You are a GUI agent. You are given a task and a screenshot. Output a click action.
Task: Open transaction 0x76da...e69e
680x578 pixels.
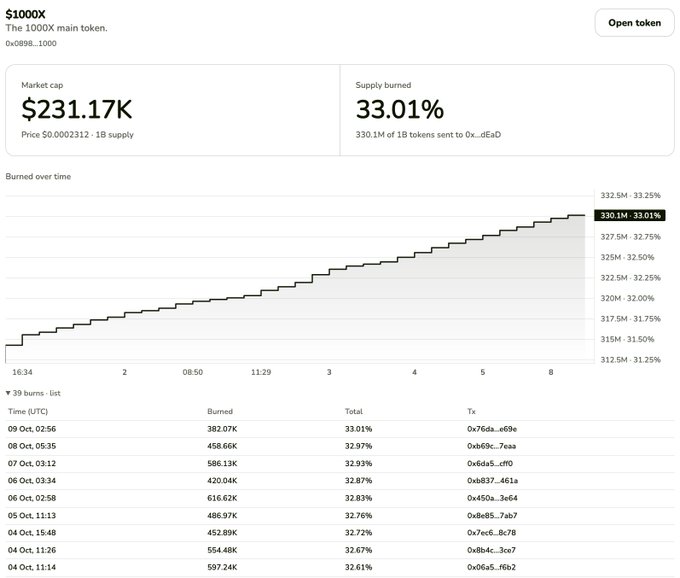point(492,429)
